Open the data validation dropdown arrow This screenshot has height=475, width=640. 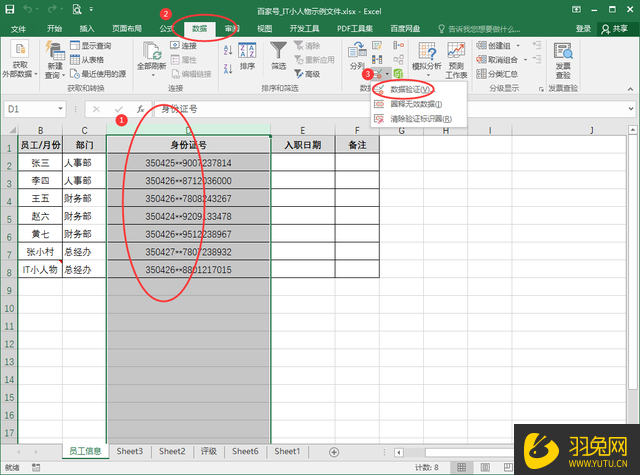point(387,74)
